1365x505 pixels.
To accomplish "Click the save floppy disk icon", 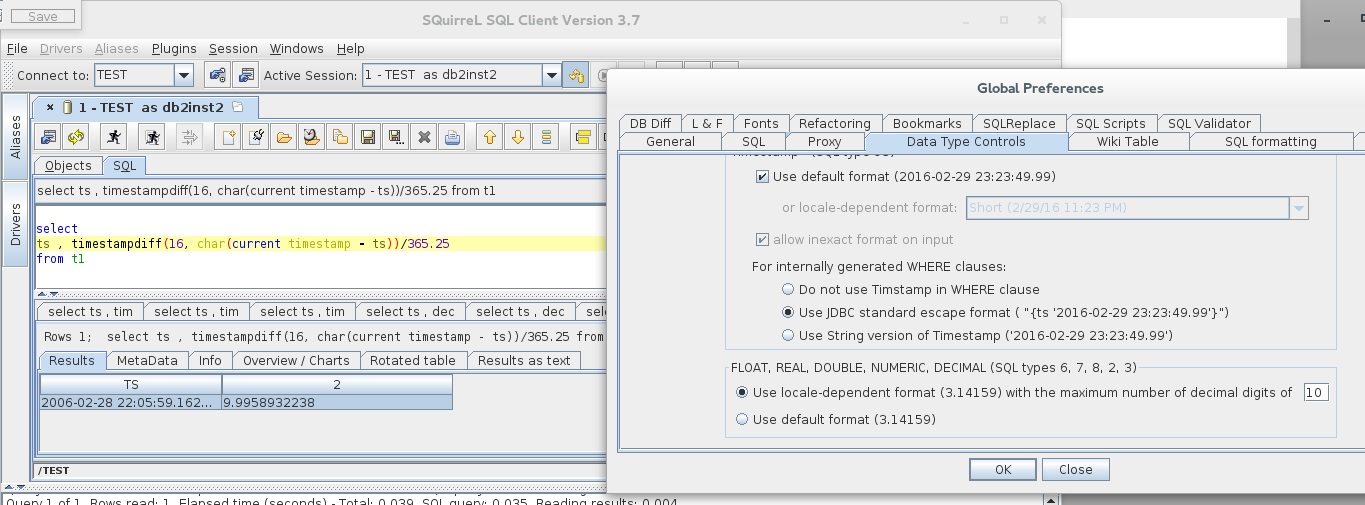I will point(369,137).
